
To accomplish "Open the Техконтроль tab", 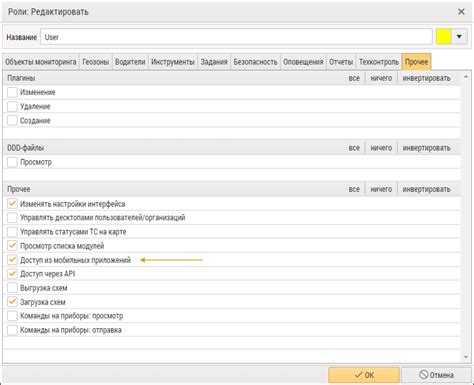I will coord(379,62).
